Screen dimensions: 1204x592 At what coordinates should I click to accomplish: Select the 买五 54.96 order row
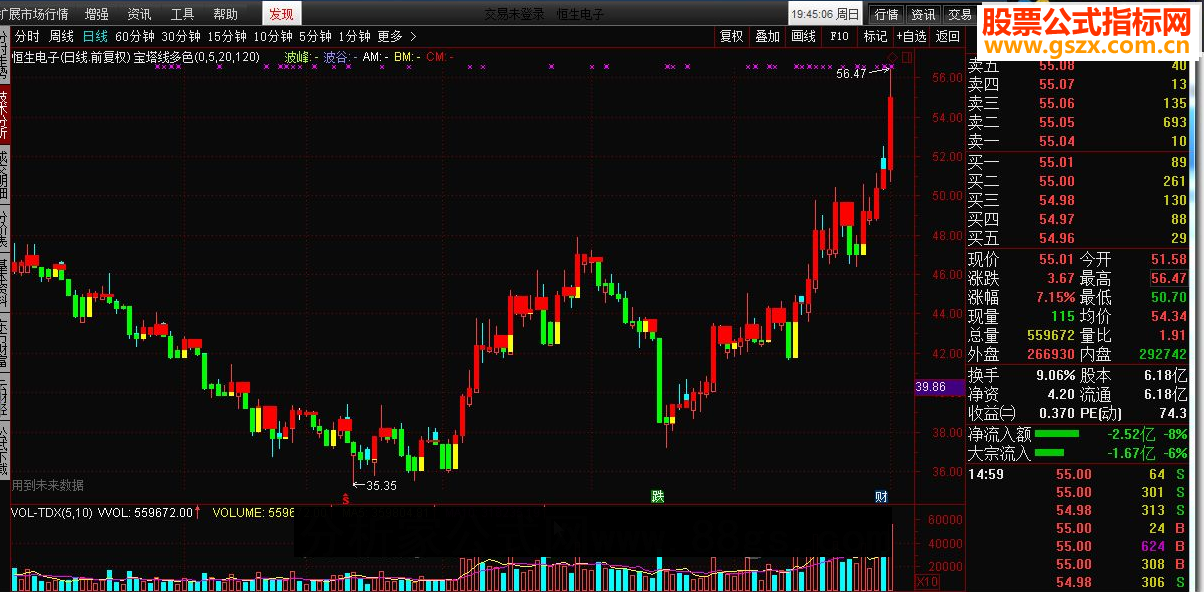1078,238
